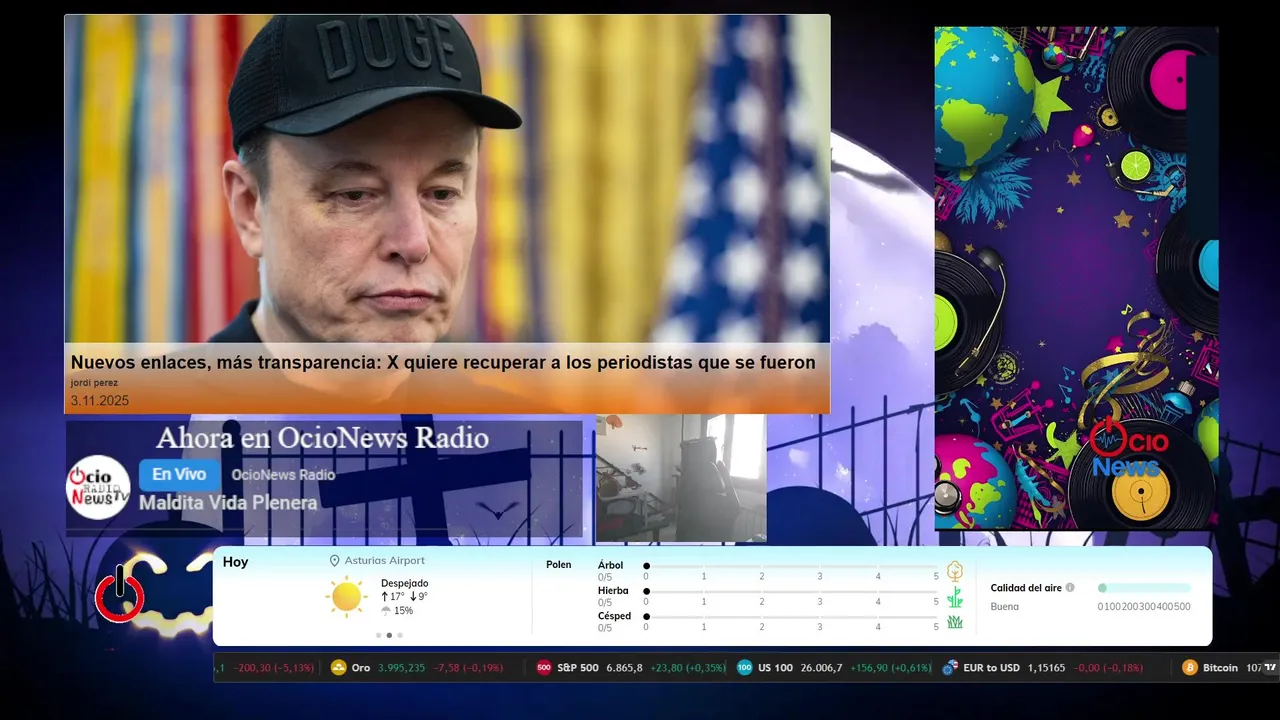This screenshot has width=1280, height=720.
Task: Click the OcioNews Radio station label
Action: [283, 475]
